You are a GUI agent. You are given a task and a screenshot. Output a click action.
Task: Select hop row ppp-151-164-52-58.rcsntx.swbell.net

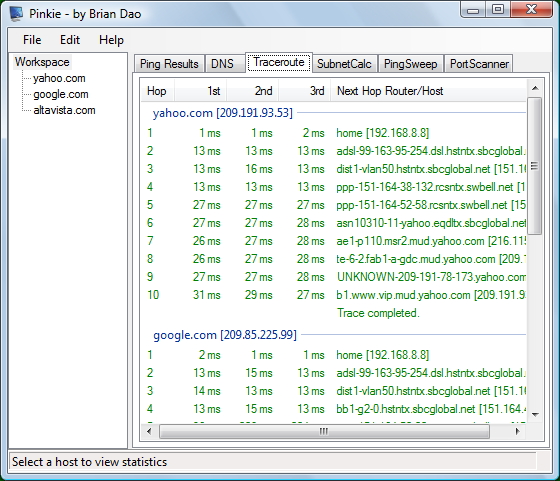pyautogui.click(x=334, y=205)
